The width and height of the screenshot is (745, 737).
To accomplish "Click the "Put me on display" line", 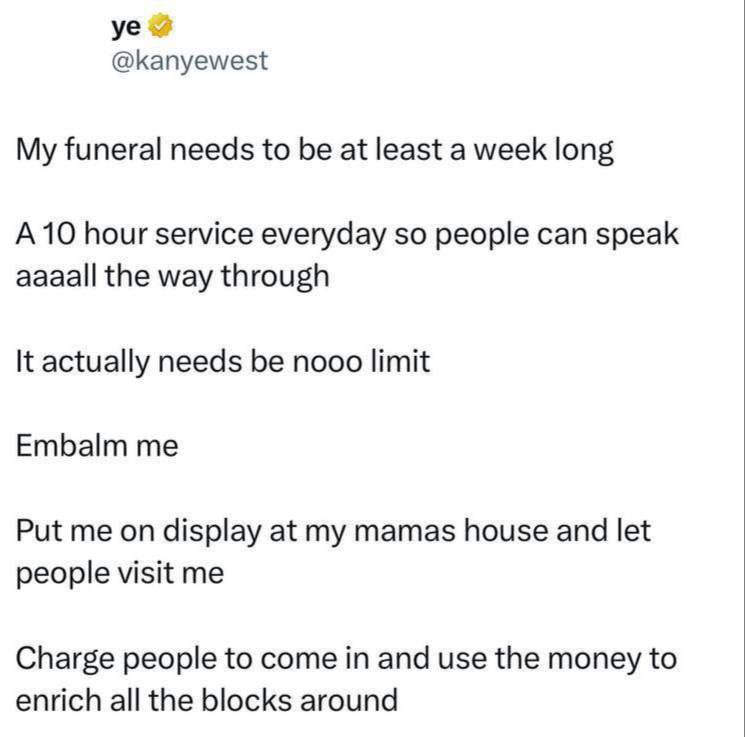I will coord(333,530).
